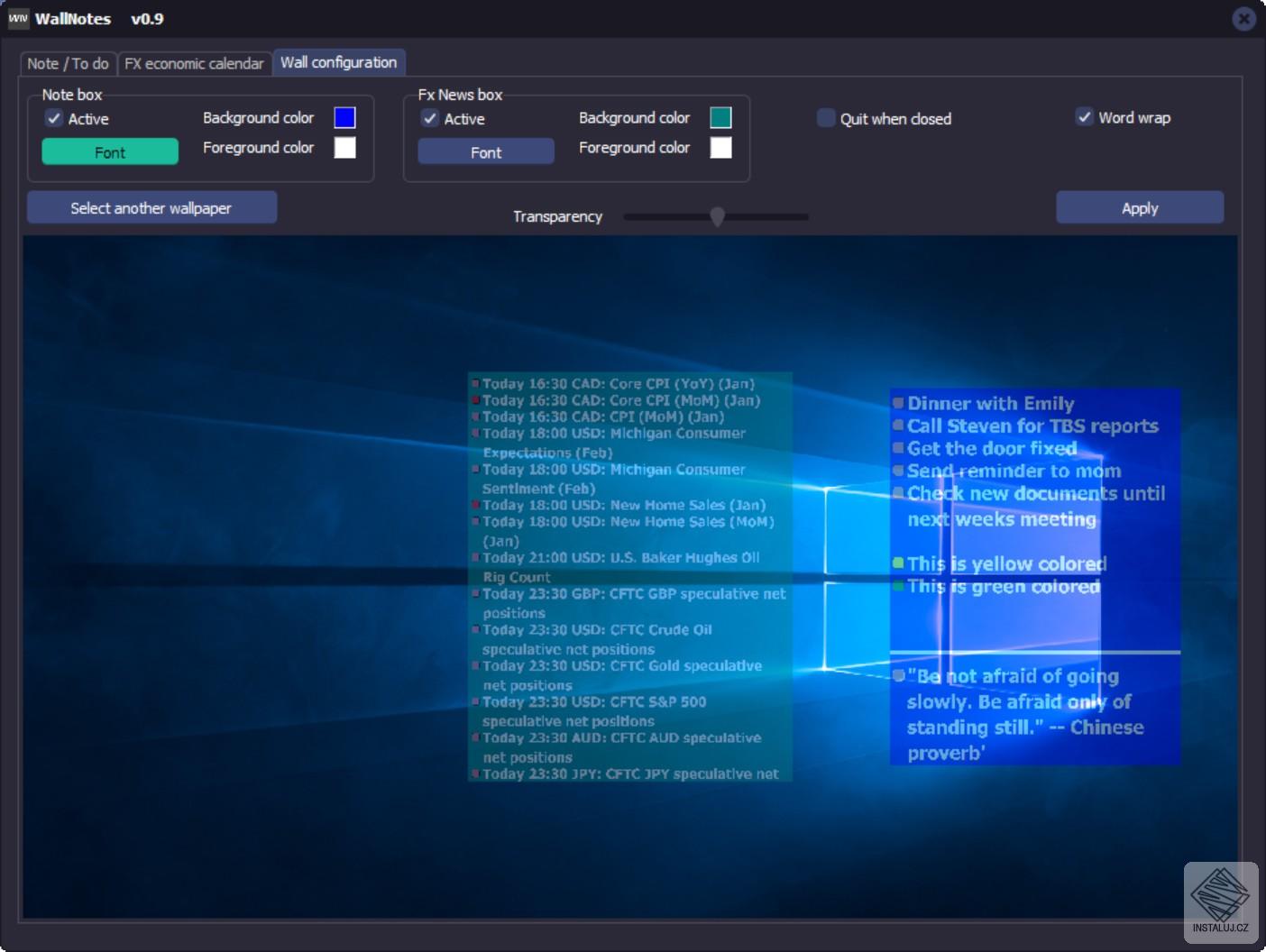Click 'CAD: CPI (MoM) (Jan)' news entry
This screenshot has width=1266, height=952.
point(602,416)
